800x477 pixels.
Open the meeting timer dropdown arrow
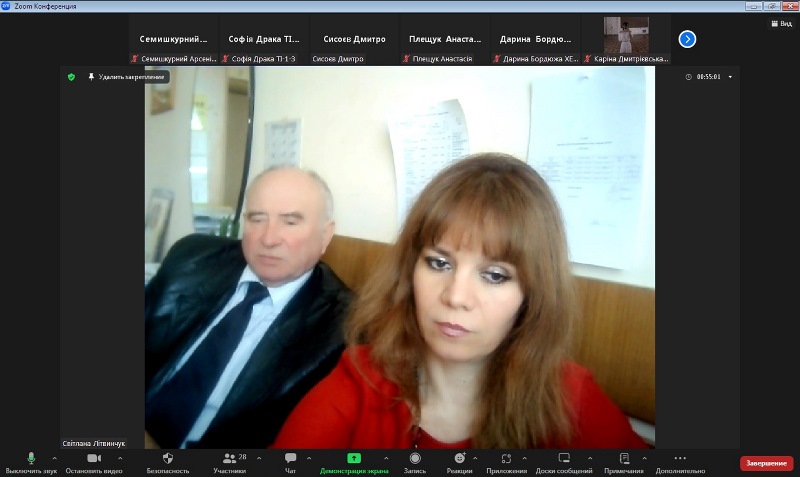click(730, 77)
